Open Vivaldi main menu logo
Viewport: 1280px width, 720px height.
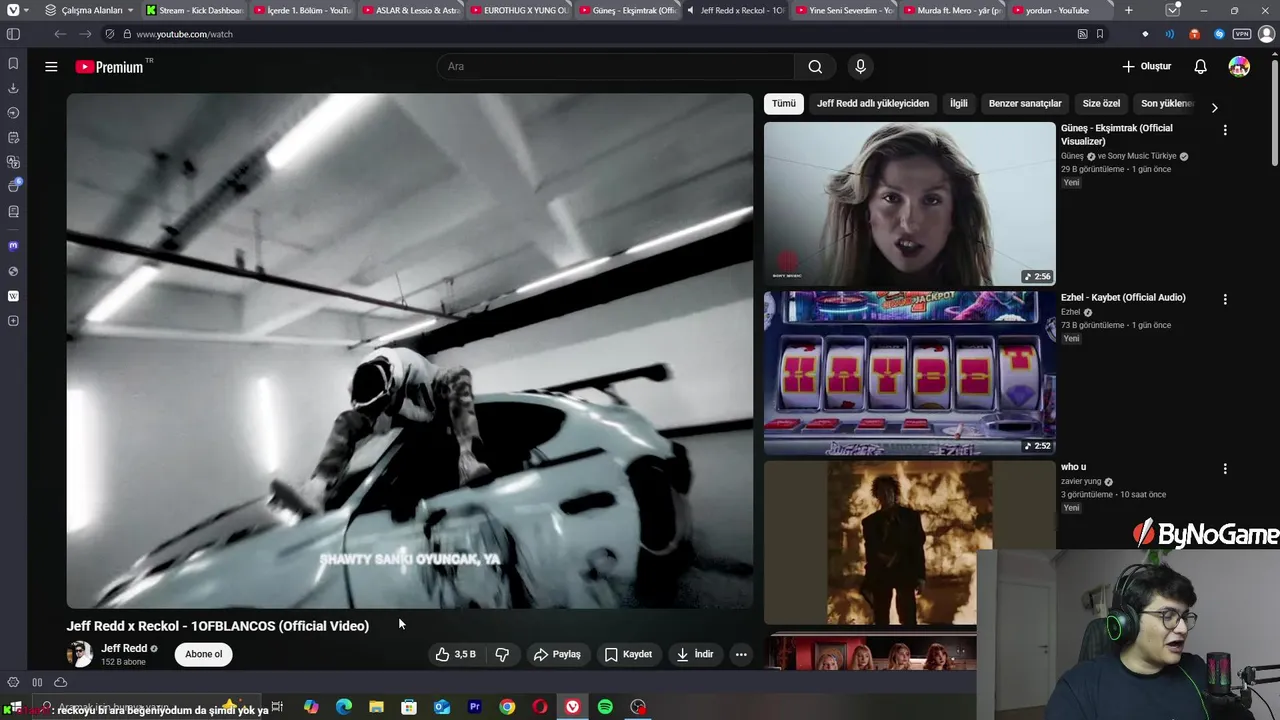click(13, 10)
